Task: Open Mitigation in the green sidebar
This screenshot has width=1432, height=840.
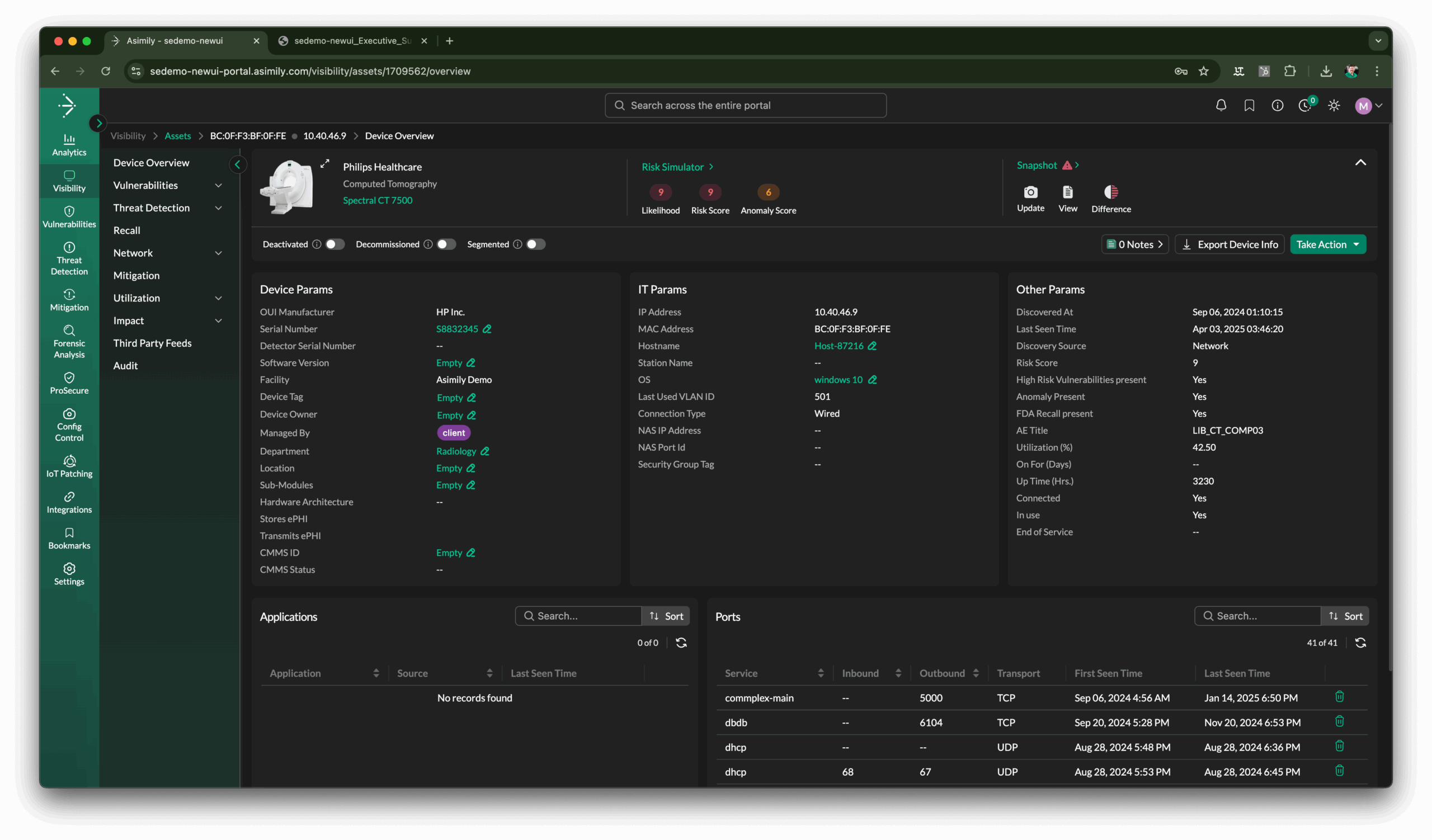Action: pyautogui.click(x=69, y=300)
